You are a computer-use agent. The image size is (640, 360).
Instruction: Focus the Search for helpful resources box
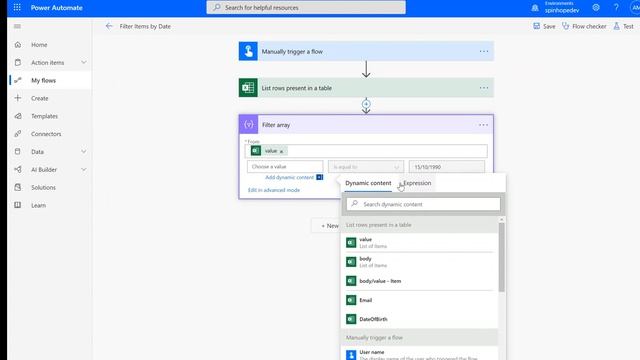pyautogui.click(x=306, y=7)
